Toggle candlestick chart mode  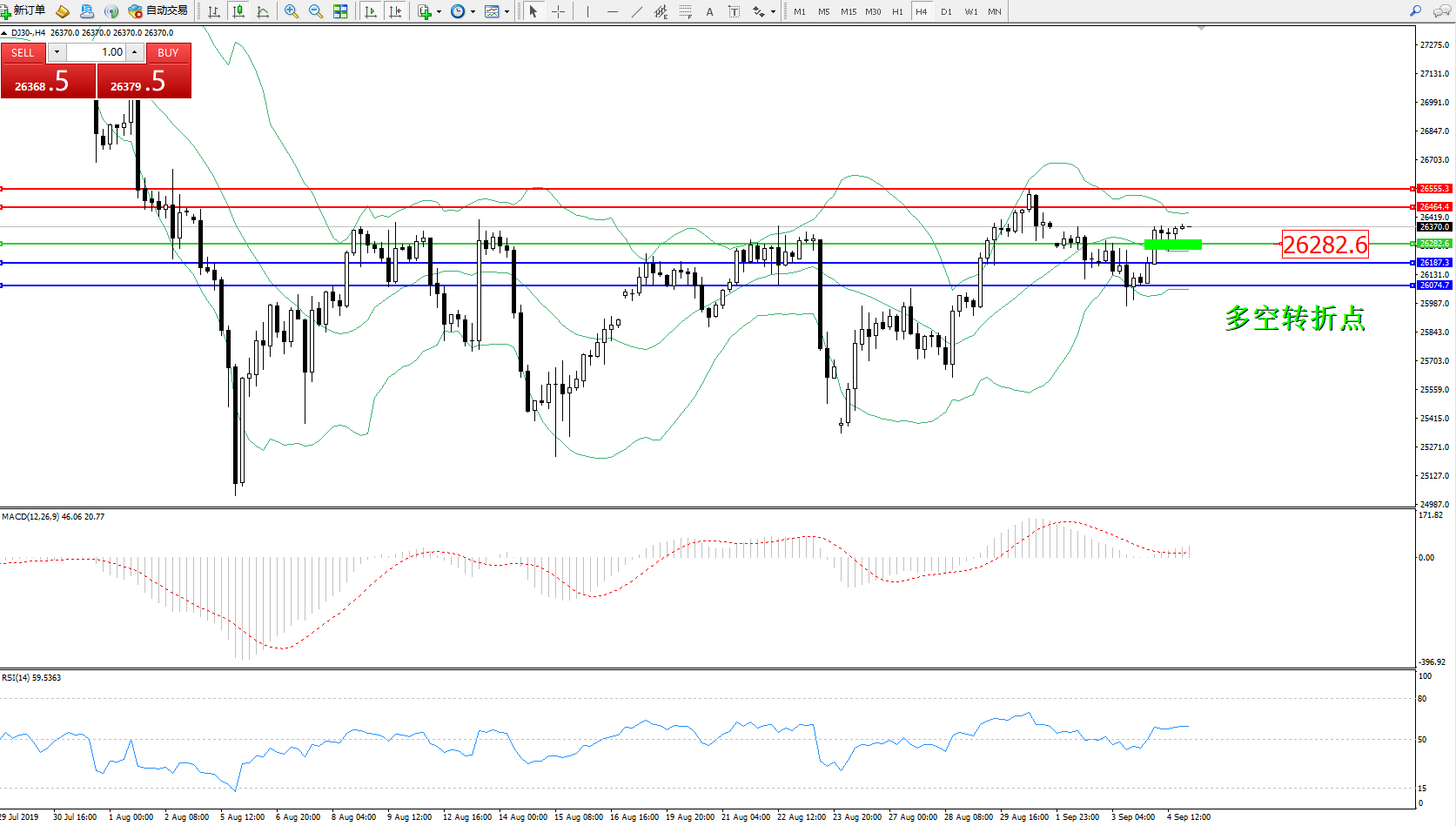pyautogui.click(x=238, y=11)
